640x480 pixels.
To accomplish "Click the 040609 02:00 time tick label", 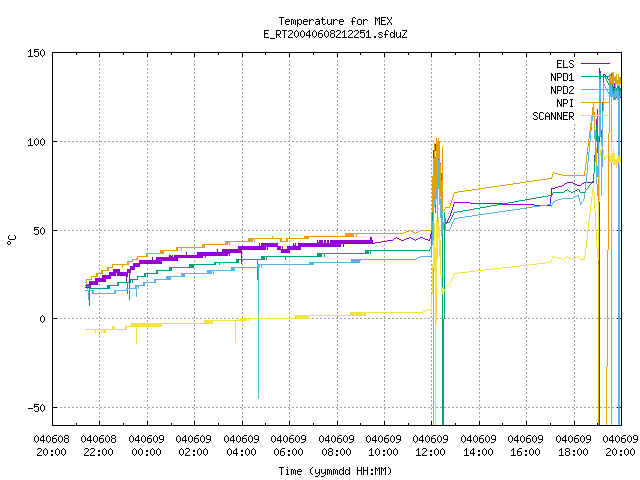I will (194, 446).
